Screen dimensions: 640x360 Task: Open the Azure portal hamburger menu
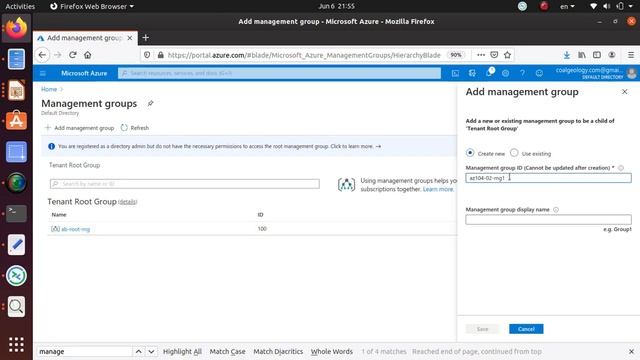pyautogui.click(x=43, y=73)
